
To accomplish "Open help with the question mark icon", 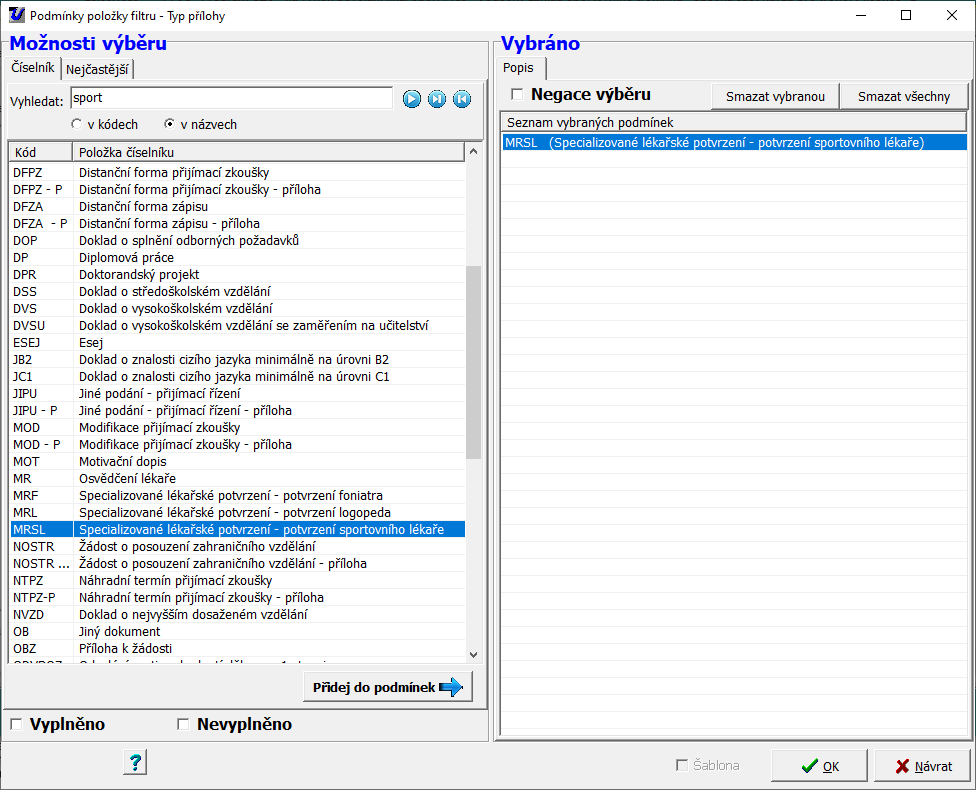I will 136,763.
